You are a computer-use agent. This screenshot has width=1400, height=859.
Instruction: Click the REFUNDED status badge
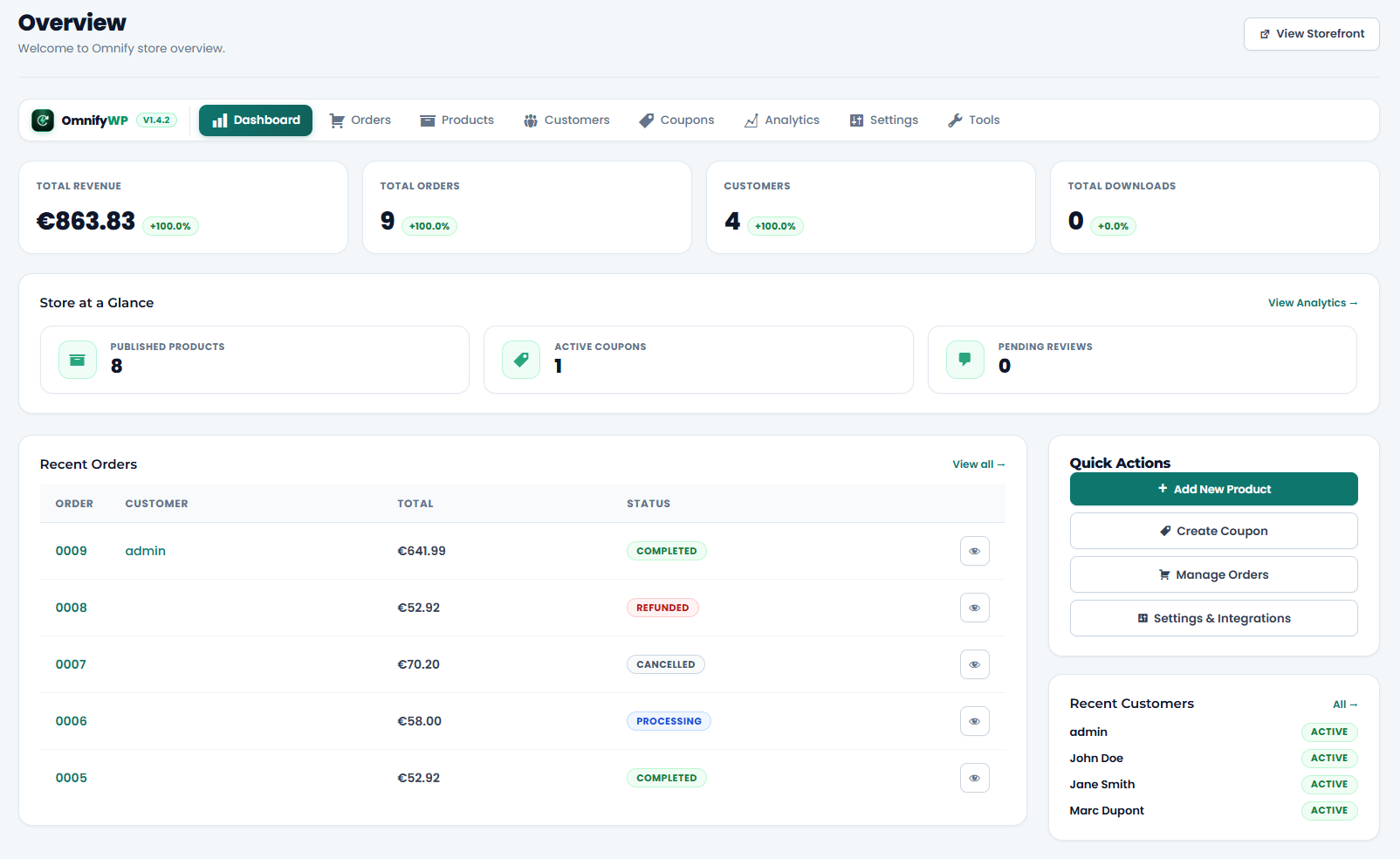point(662,608)
